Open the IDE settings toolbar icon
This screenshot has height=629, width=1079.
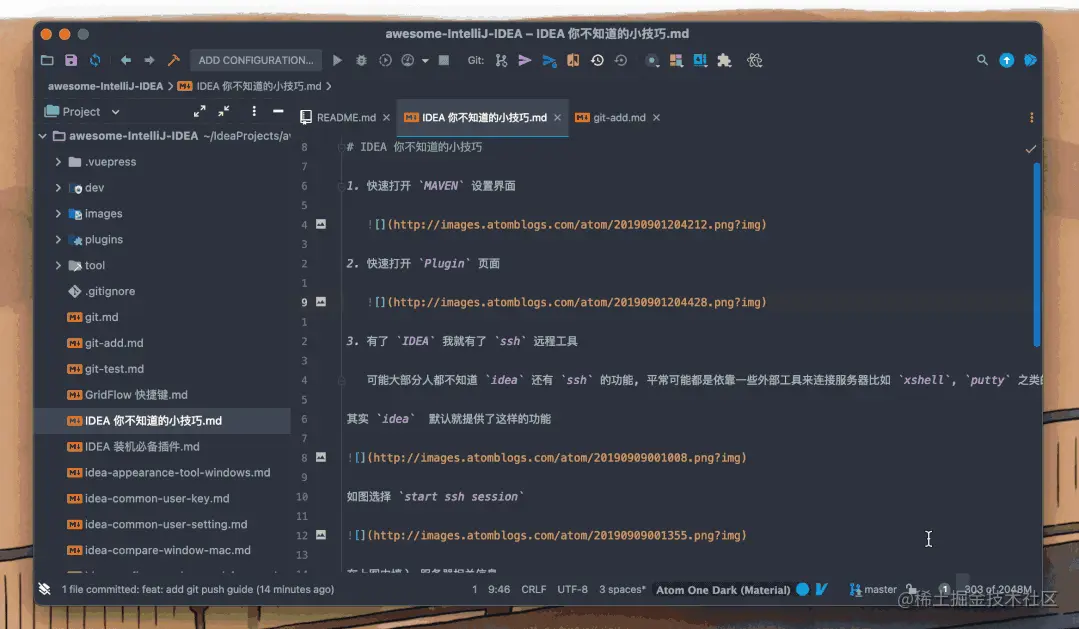[652, 61]
